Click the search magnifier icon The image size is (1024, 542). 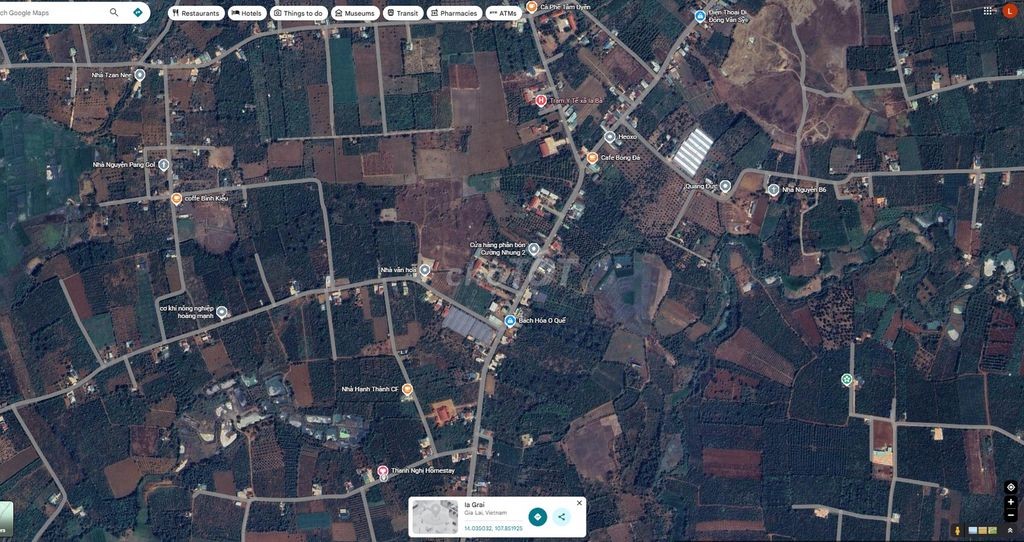pyautogui.click(x=114, y=12)
